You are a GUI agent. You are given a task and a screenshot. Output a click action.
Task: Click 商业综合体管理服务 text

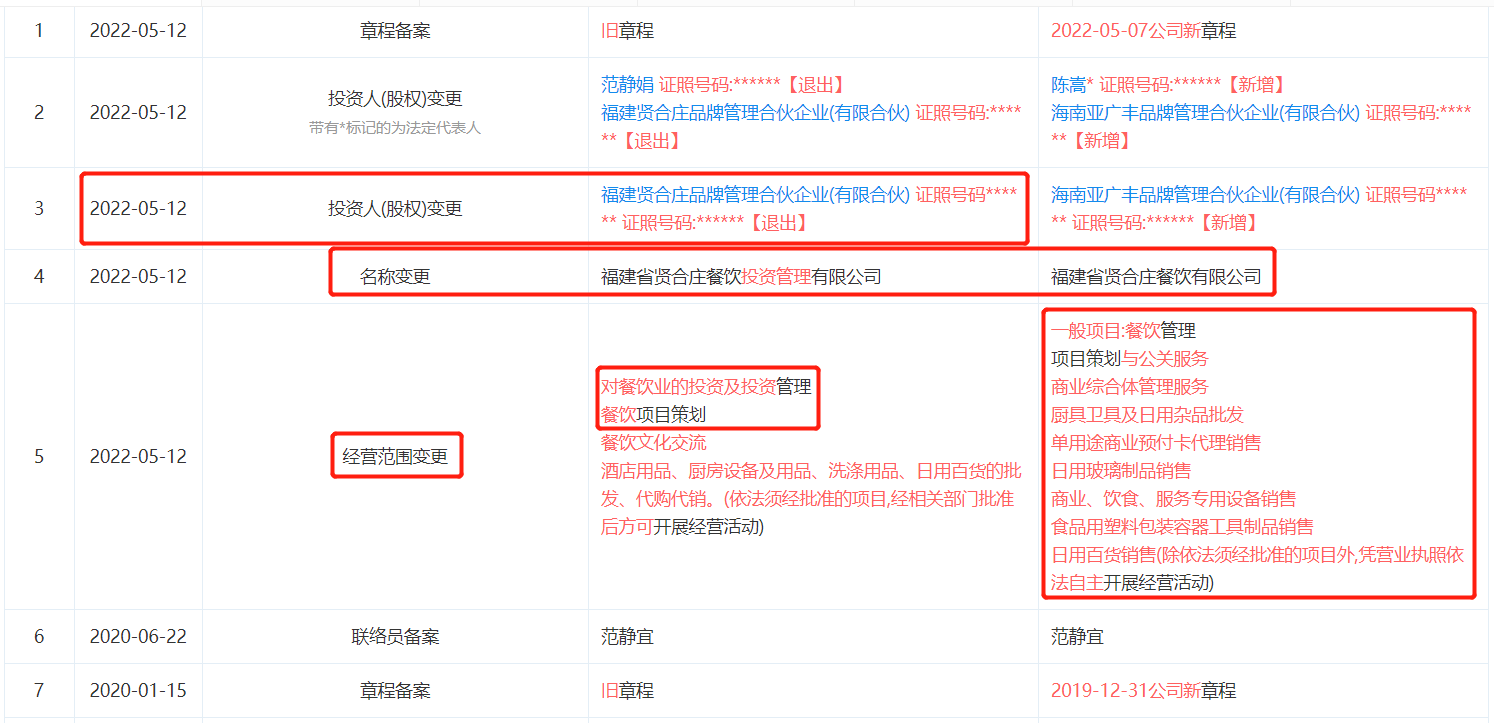(x=1130, y=386)
